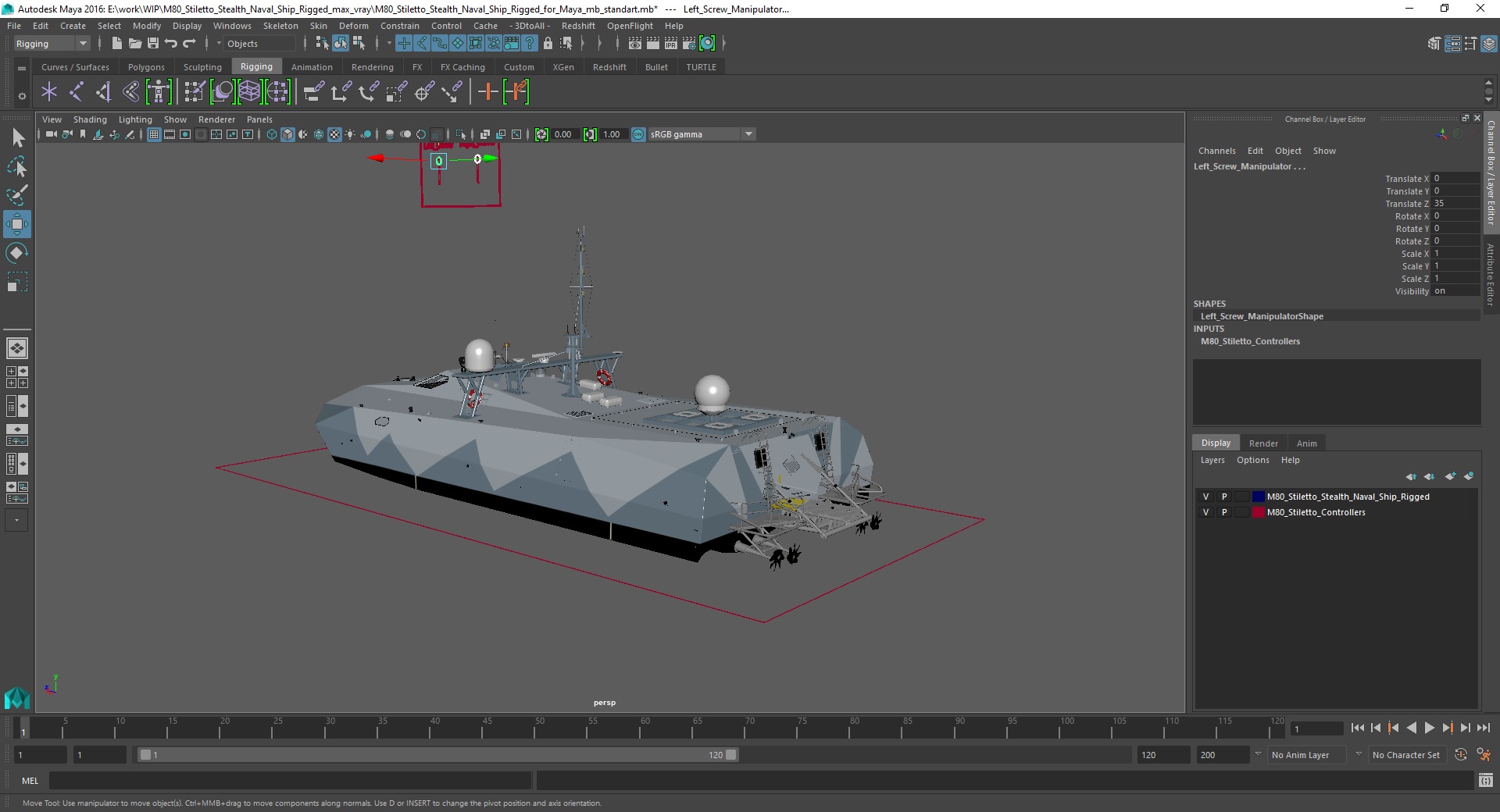Click the Translate Z value field

pos(1455,203)
